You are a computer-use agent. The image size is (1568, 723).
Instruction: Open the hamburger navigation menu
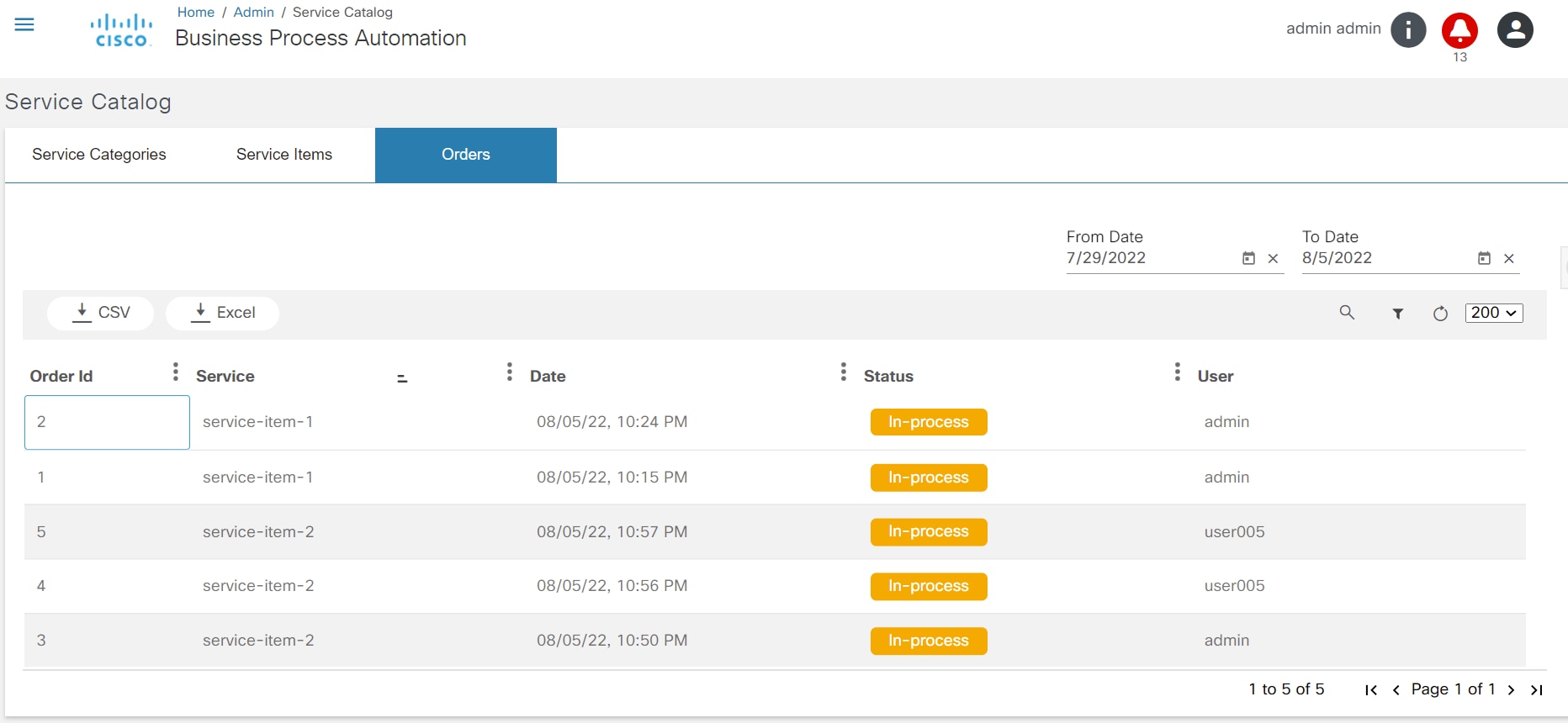[x=24, y=25]
